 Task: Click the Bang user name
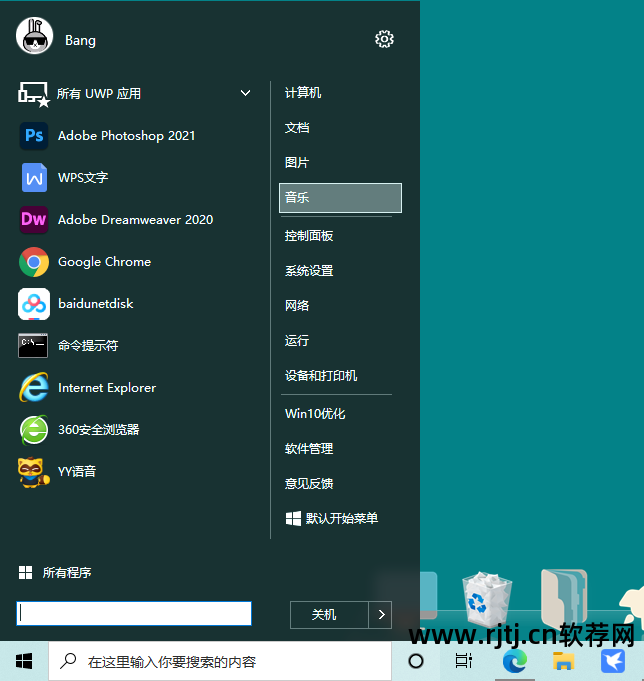(80, 40)
